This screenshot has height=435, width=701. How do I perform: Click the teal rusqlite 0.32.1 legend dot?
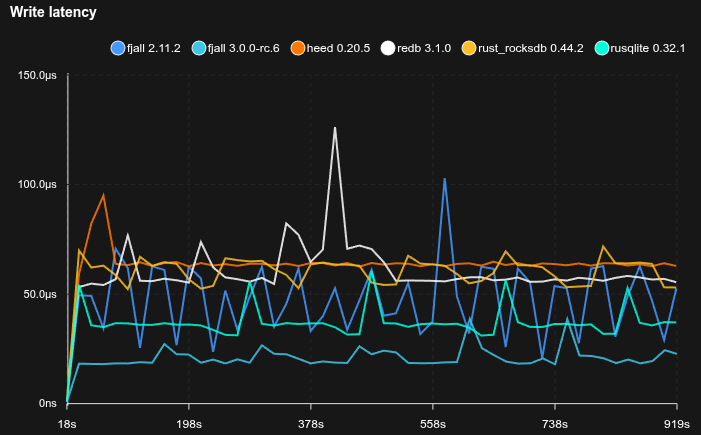point(601,48)
